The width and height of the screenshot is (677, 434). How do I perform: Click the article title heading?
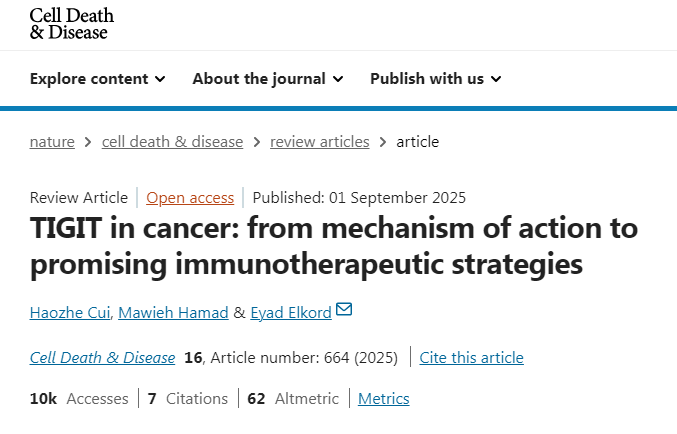[334, 246]
